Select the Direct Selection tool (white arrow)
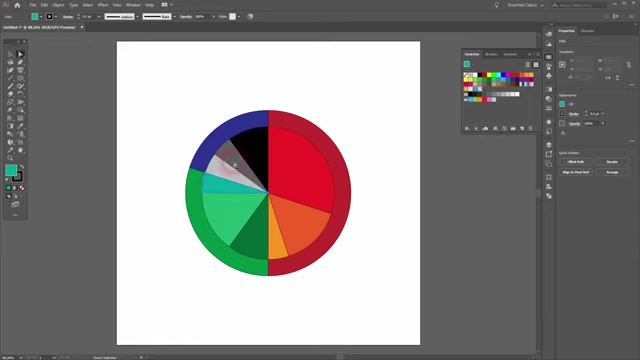This screenshot has width=640, height=360. tap(20, 54)
